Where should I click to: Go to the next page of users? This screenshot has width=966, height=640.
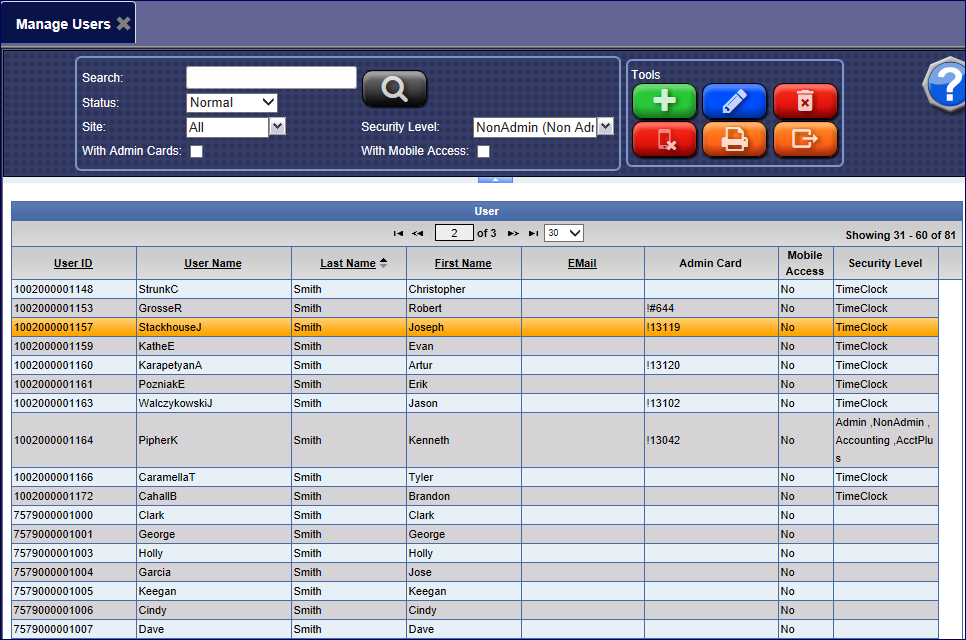point(513,233)
